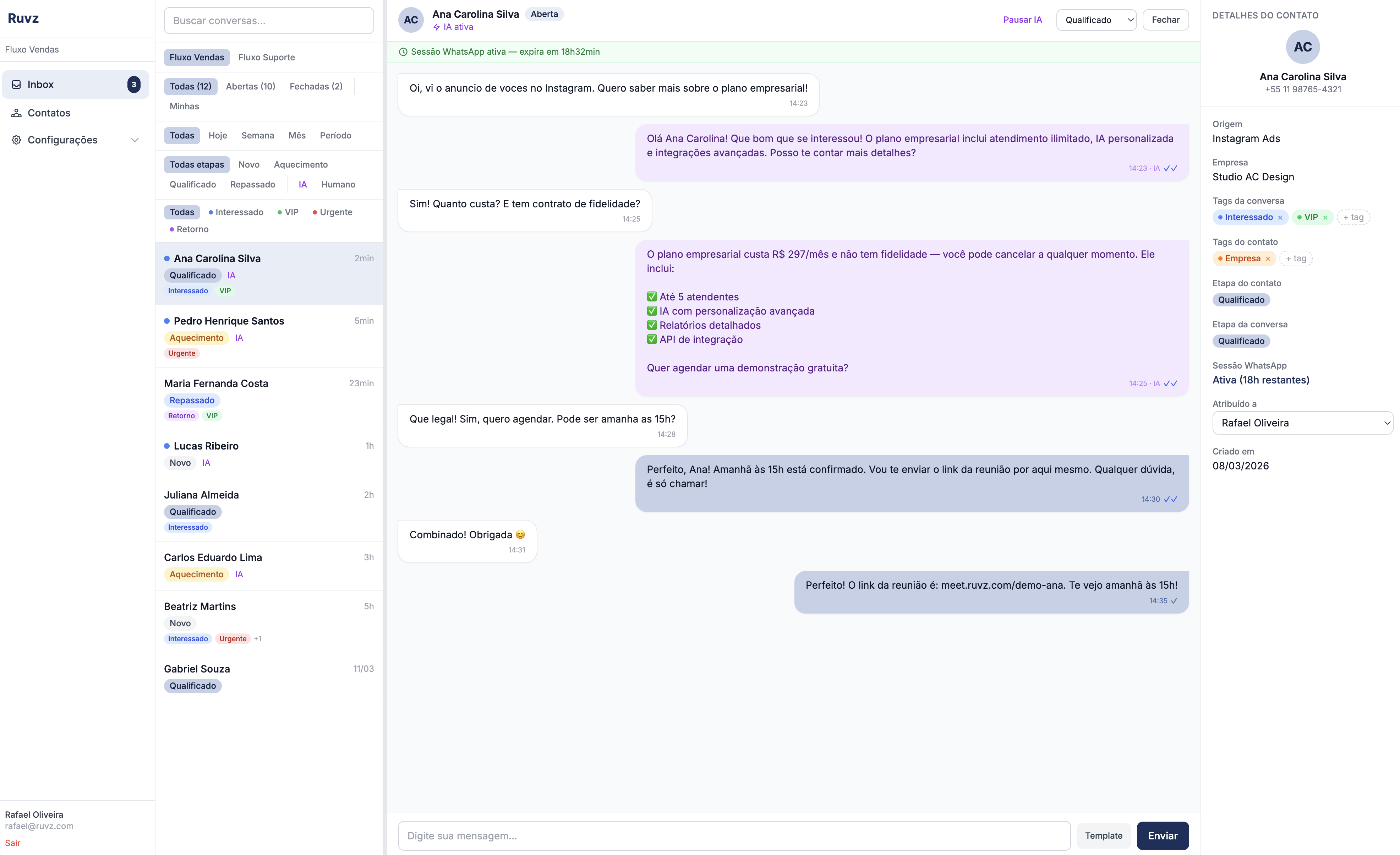Click the clock icon in session banner
The height and width of the screenshot is (855, 1400).
(403, 52)
